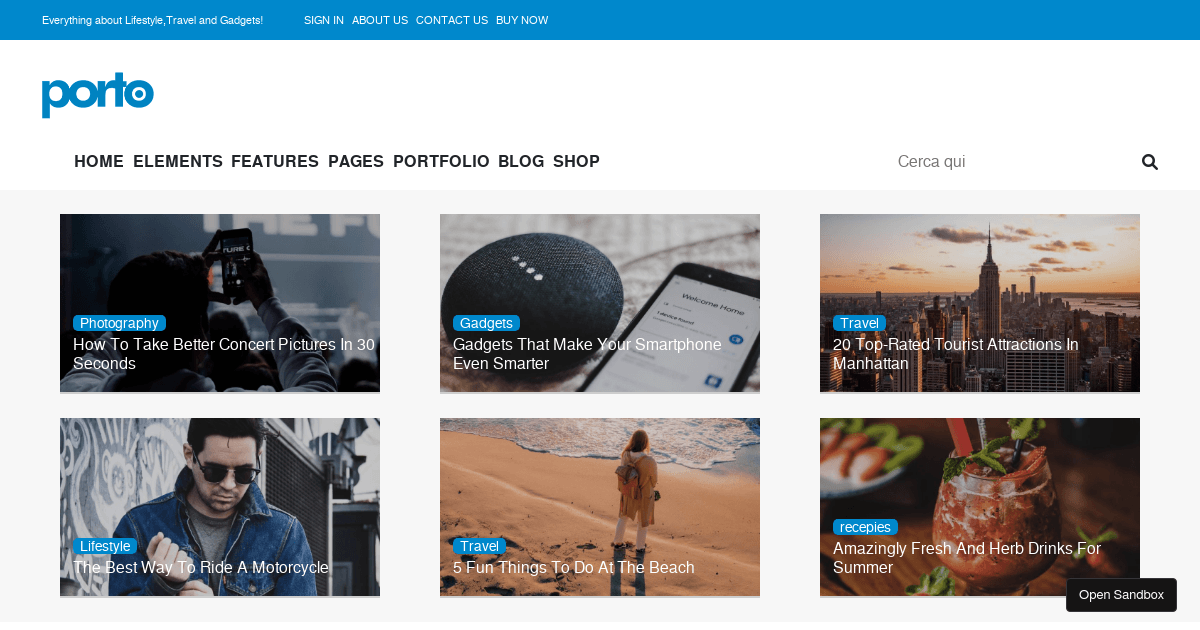This screenshot has width=1200, height=630.
Task: Click the search magnifier icon
Action: (1150, 162)
